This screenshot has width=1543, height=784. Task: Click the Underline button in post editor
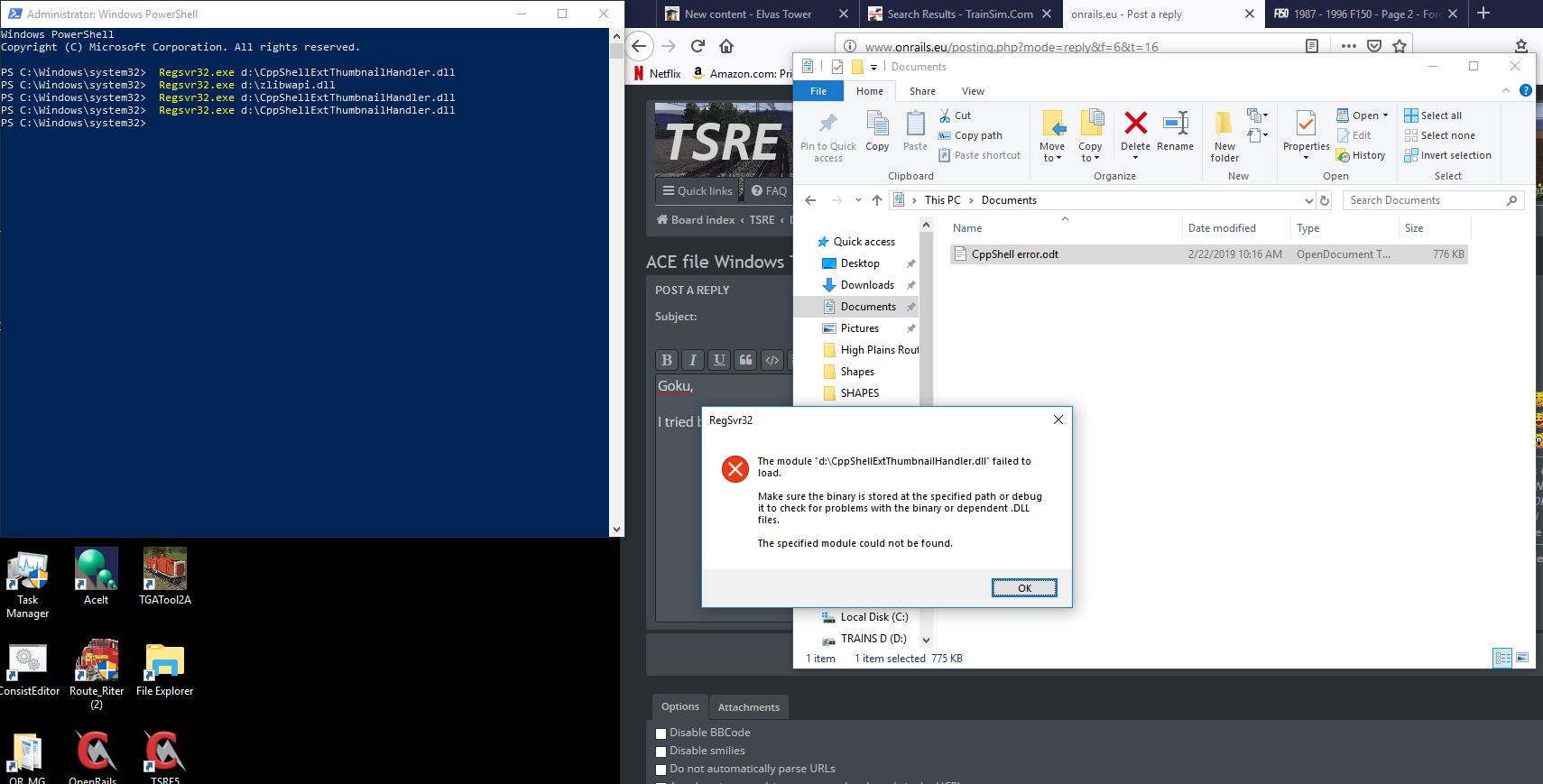pyautogui.click(x=719, y=360)
